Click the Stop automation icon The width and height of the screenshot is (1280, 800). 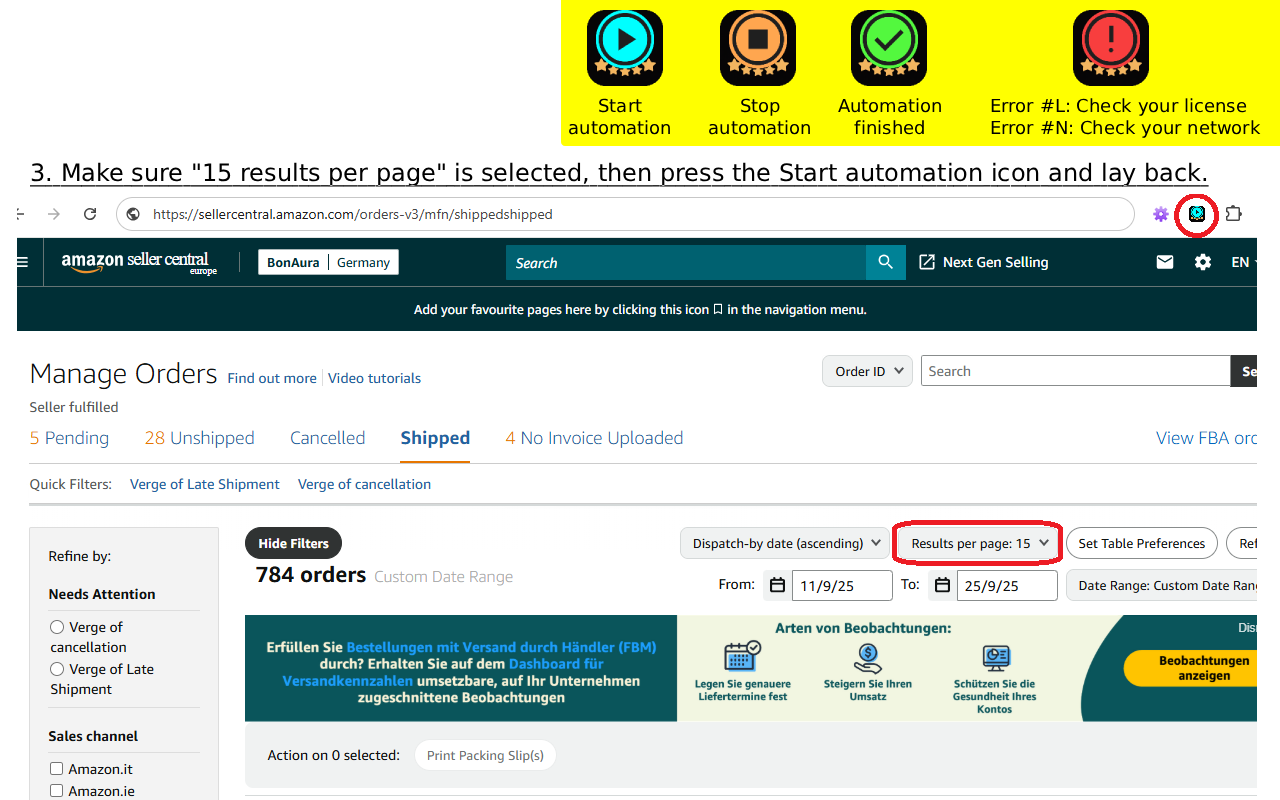pos(758,47)
